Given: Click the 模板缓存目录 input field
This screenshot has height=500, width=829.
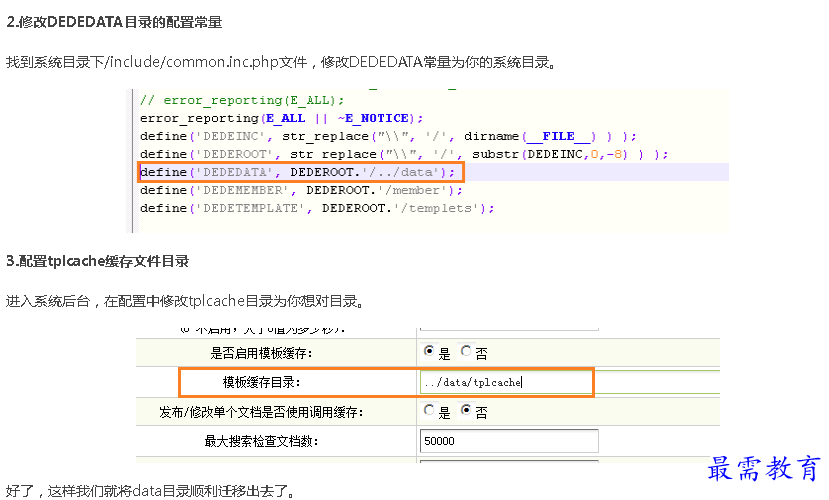Looking at the screenshot, I should 506,382.
